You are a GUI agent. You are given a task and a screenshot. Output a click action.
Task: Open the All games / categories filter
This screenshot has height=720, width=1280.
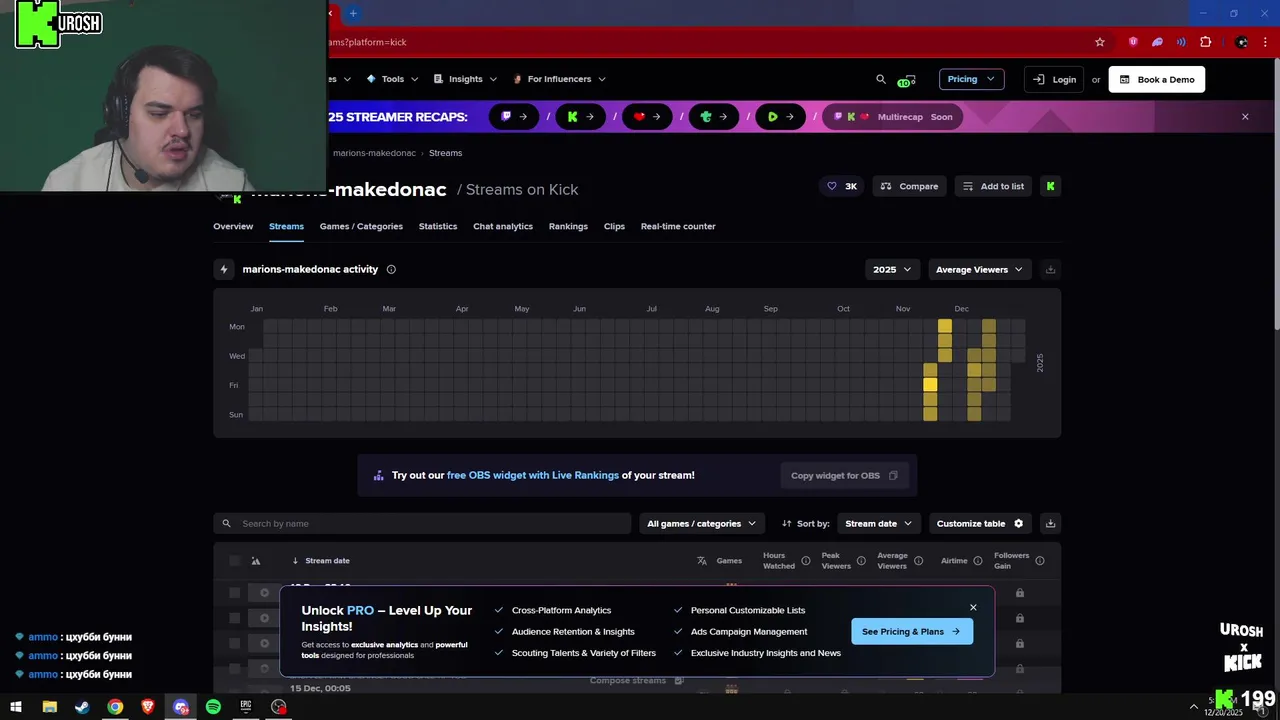click(701, 523)
